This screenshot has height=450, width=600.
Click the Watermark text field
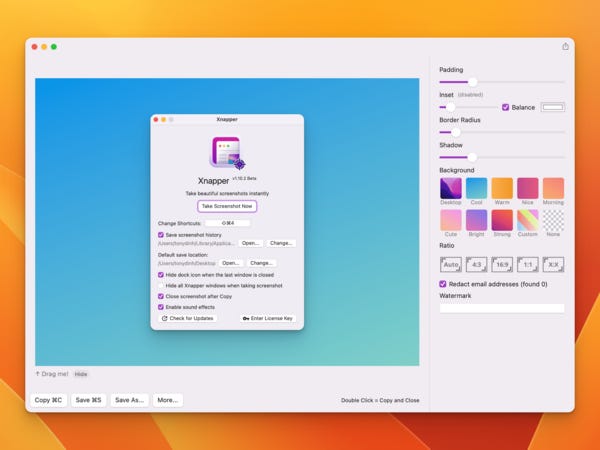coord(502,308)
